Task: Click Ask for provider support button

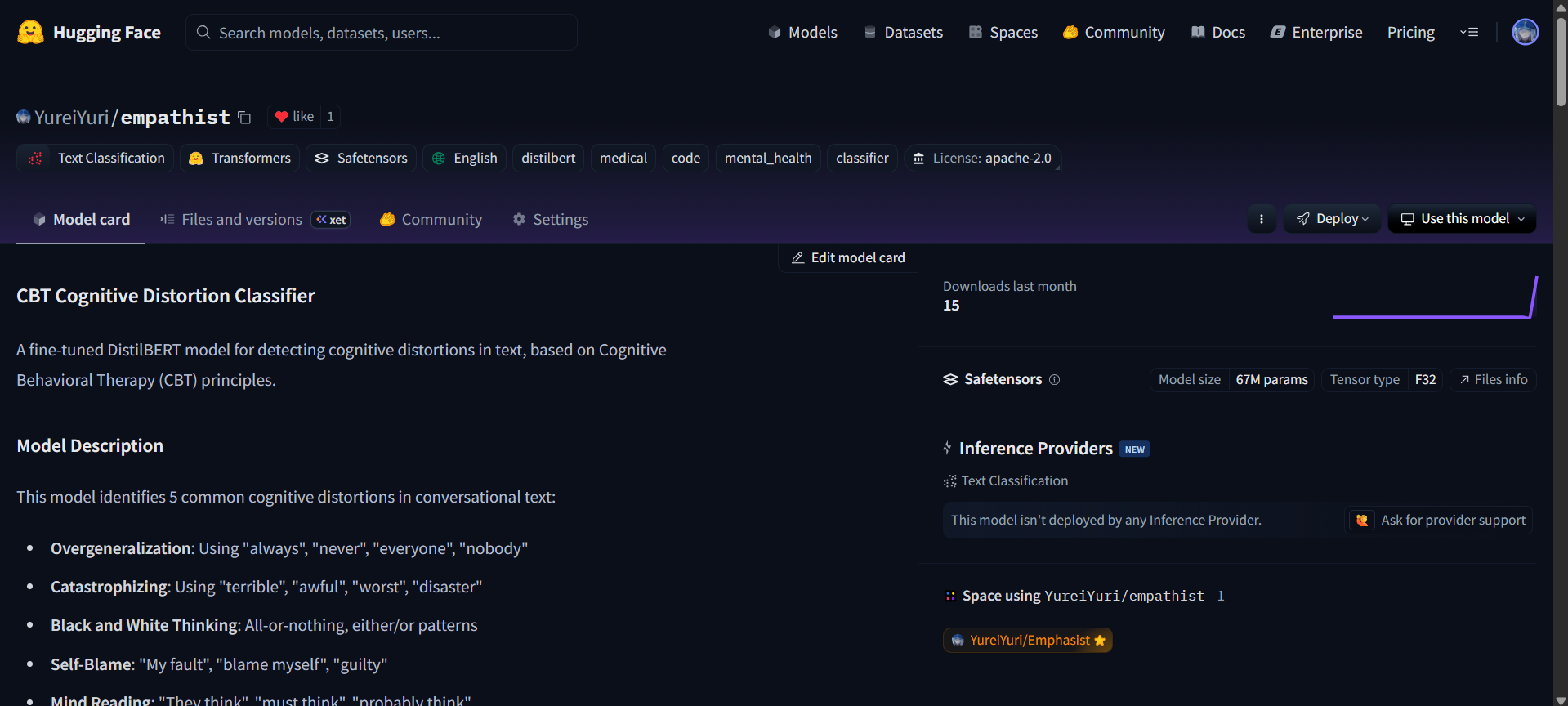Action: point(1439,520)
